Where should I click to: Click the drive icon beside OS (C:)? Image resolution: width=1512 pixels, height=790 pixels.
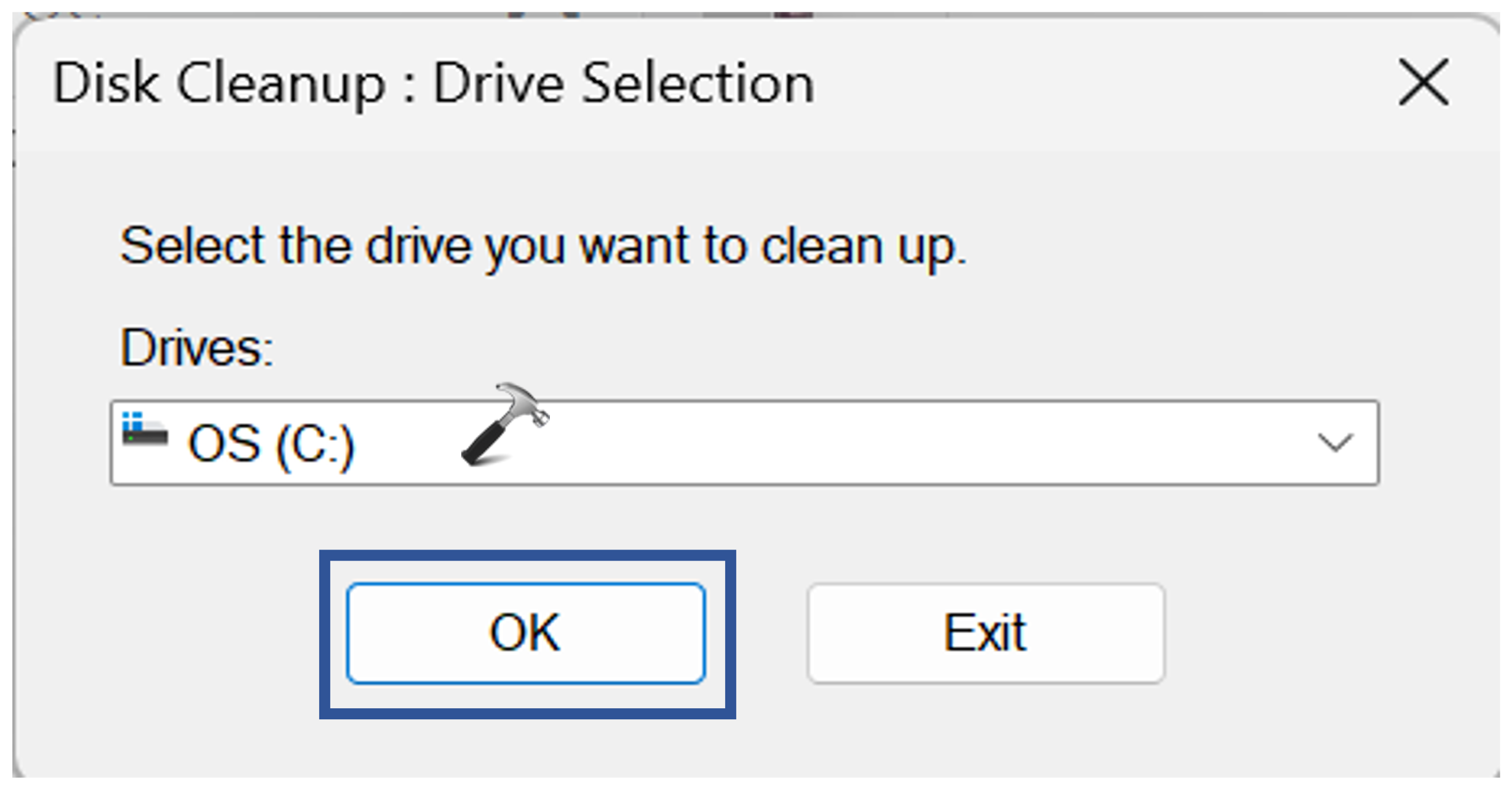point(145,430)
